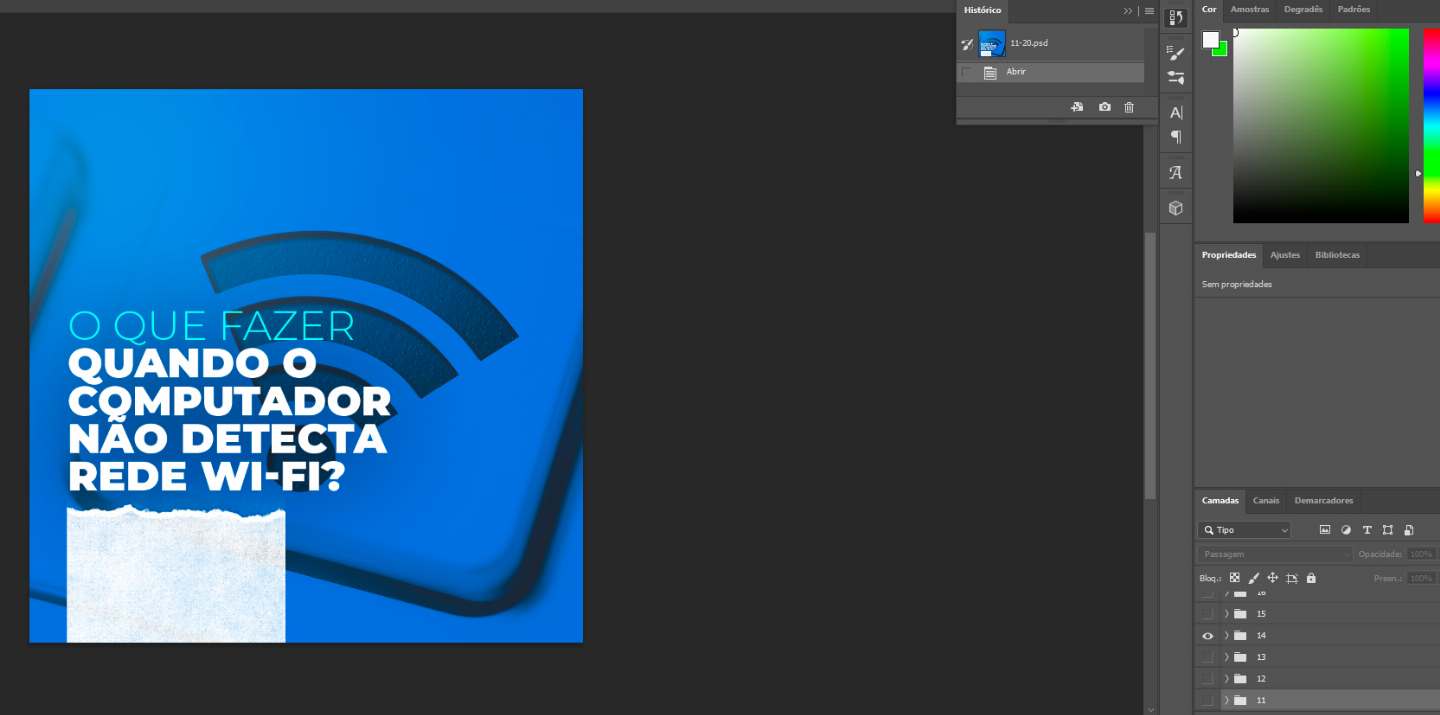Create new document from current history state
The width and height of the screenshot is (1440, 715).
[x=1077, y=107]
